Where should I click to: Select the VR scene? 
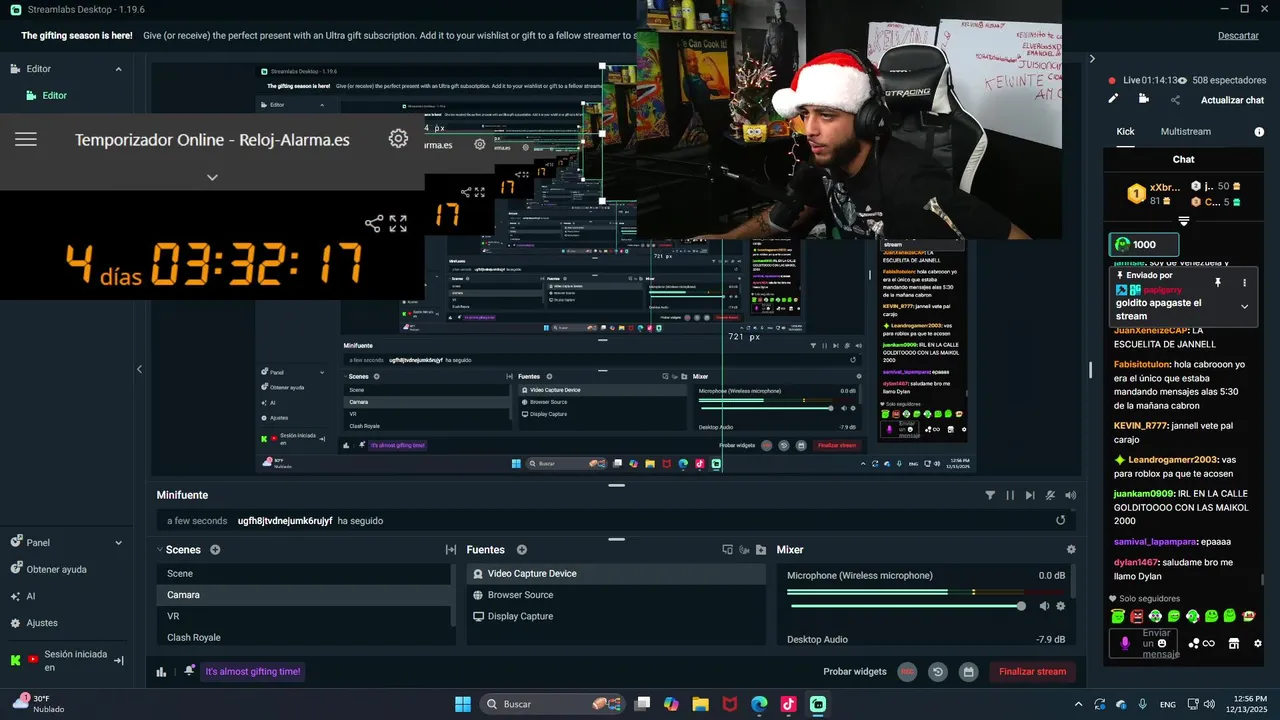pos(304,616)
